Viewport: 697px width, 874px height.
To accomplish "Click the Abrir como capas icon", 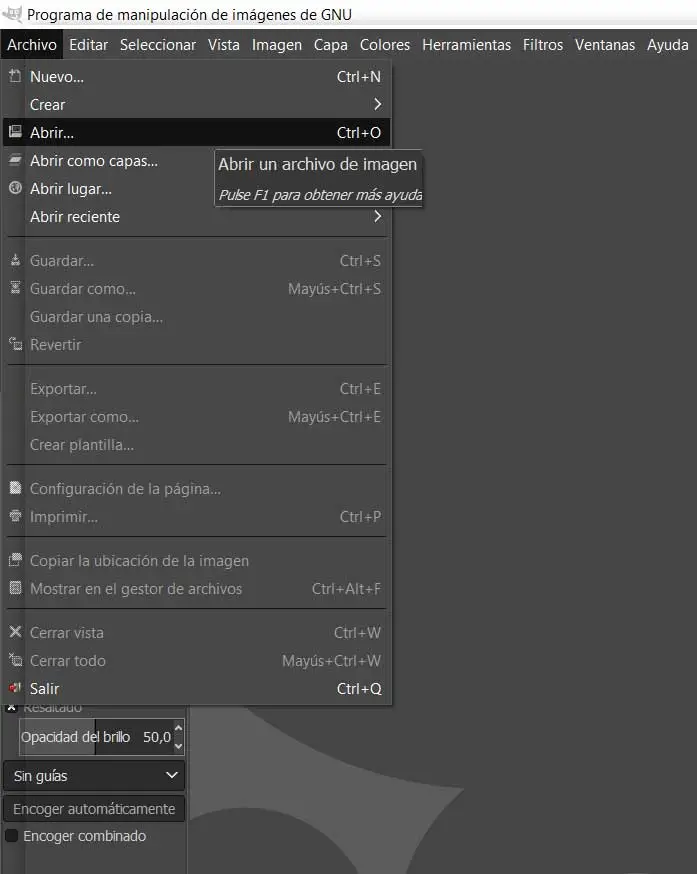I will pos(15,159).
